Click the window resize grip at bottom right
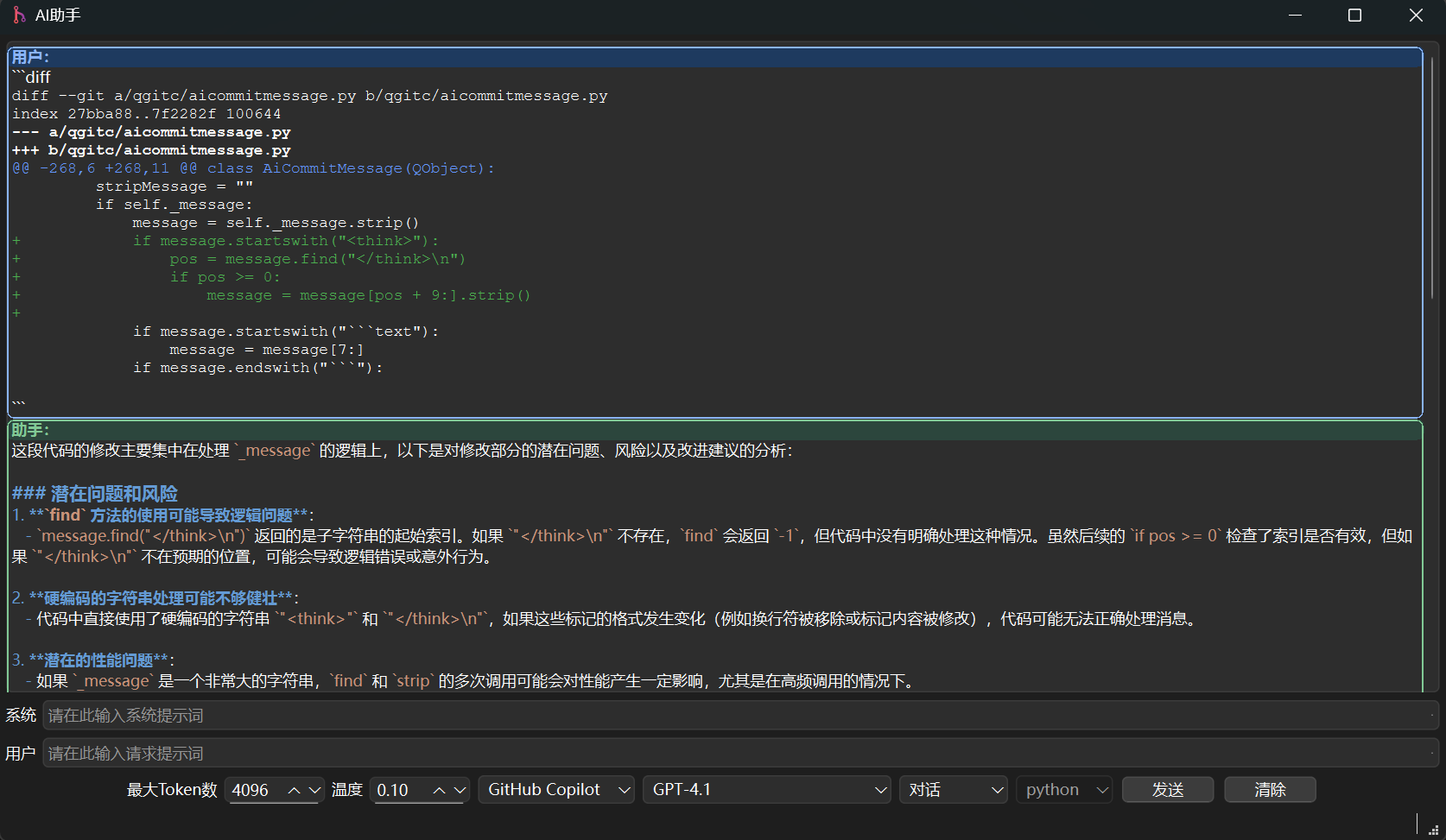Image resolution: width=1446 pixels, height=840 pixels. tap(1434, 830)
